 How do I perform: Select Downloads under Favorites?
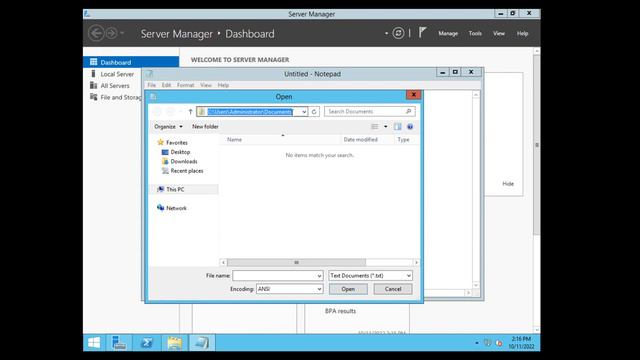[x=184, y=161]
